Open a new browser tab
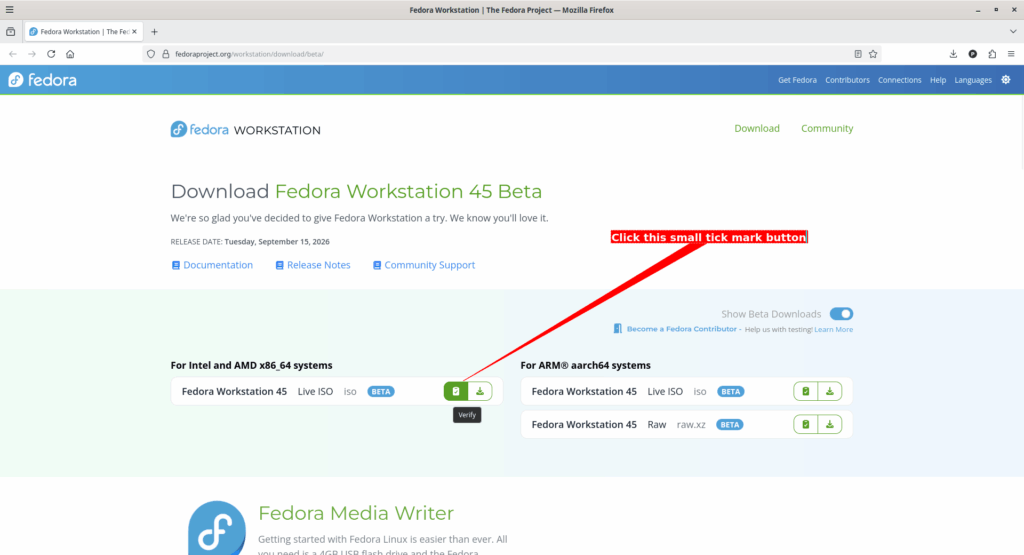 tap(154, 31)
